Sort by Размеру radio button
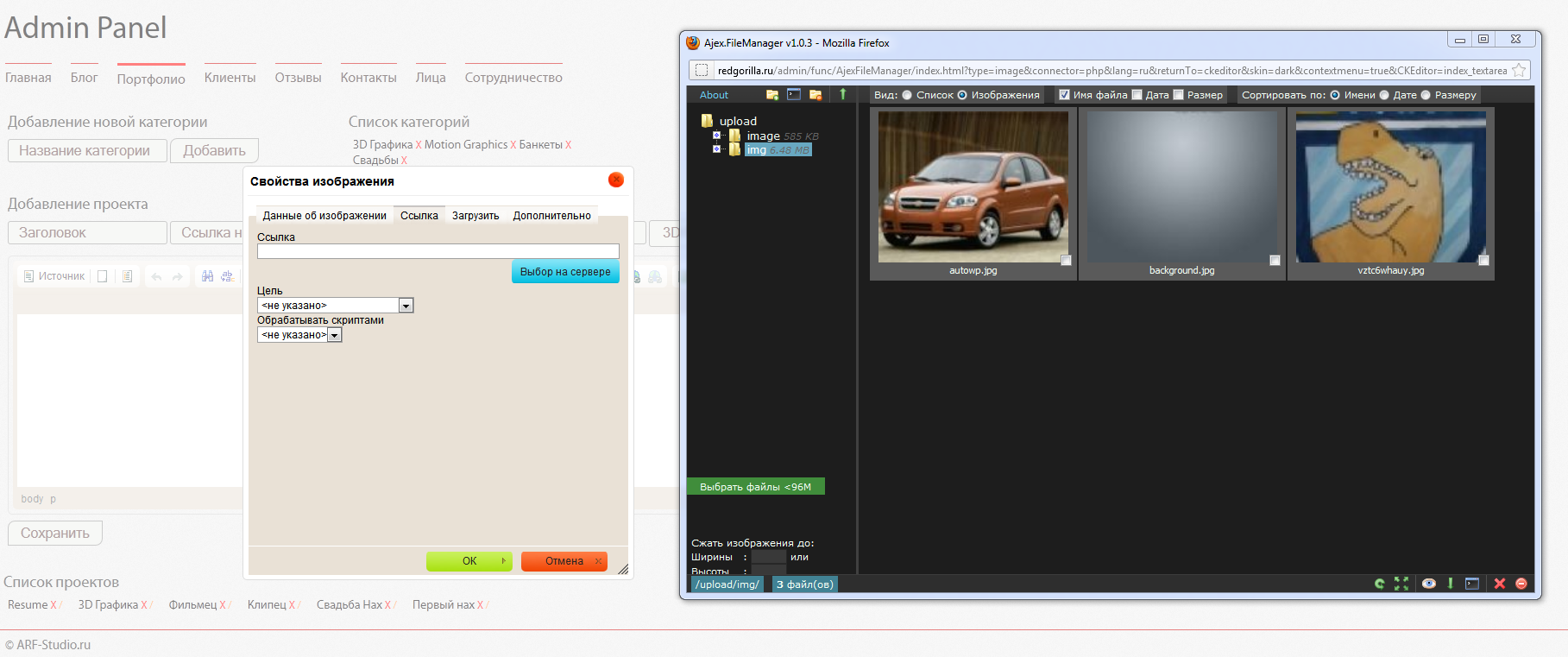This screenshot has height=657, width=1568. coord(1426,95)
